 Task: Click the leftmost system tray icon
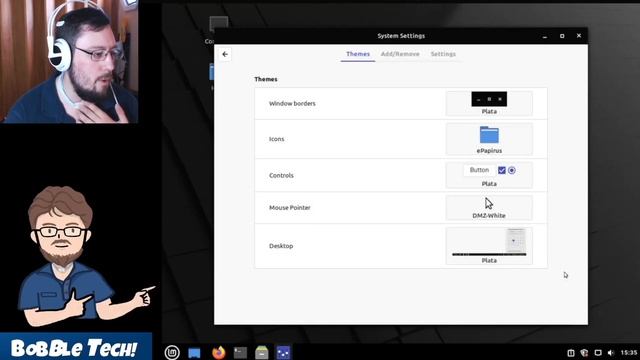[571, 353]
